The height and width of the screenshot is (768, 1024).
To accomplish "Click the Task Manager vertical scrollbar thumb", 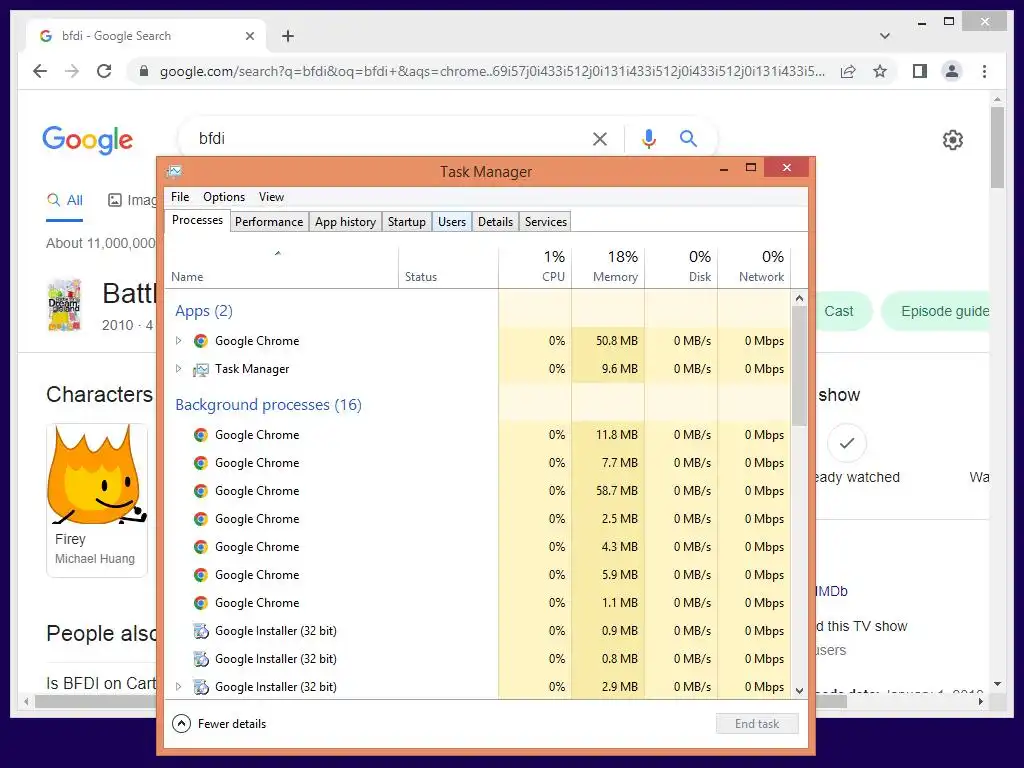I will click(x=799, y=366).
